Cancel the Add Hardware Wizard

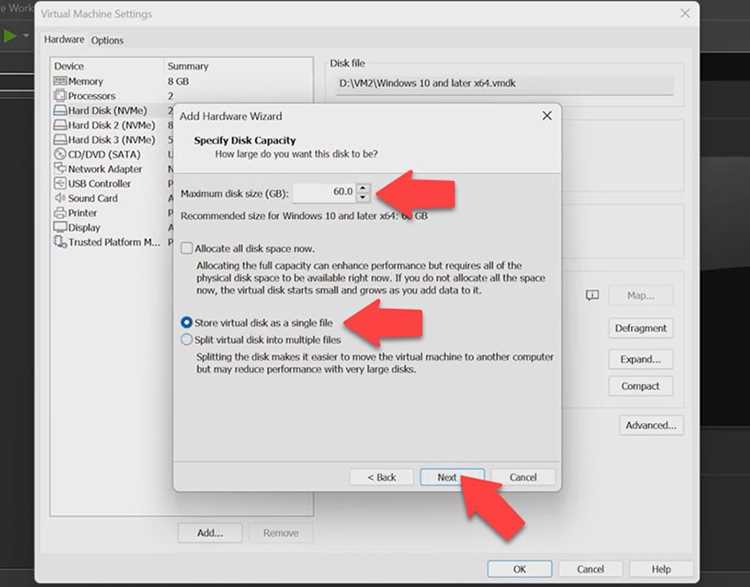[x=523, y=477]
